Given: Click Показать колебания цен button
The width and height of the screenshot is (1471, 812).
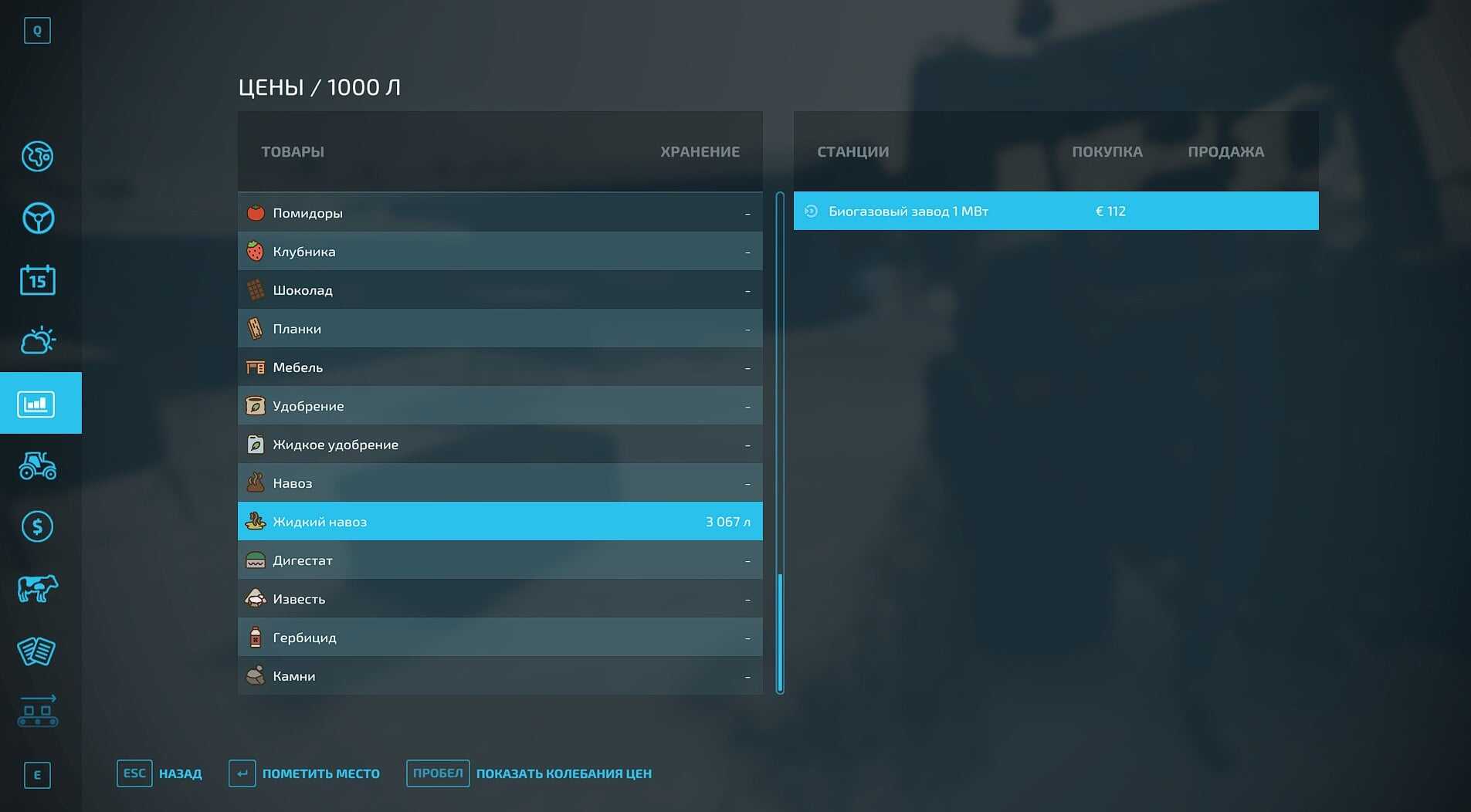Looking at the screenshot, I should coord(529,773).
